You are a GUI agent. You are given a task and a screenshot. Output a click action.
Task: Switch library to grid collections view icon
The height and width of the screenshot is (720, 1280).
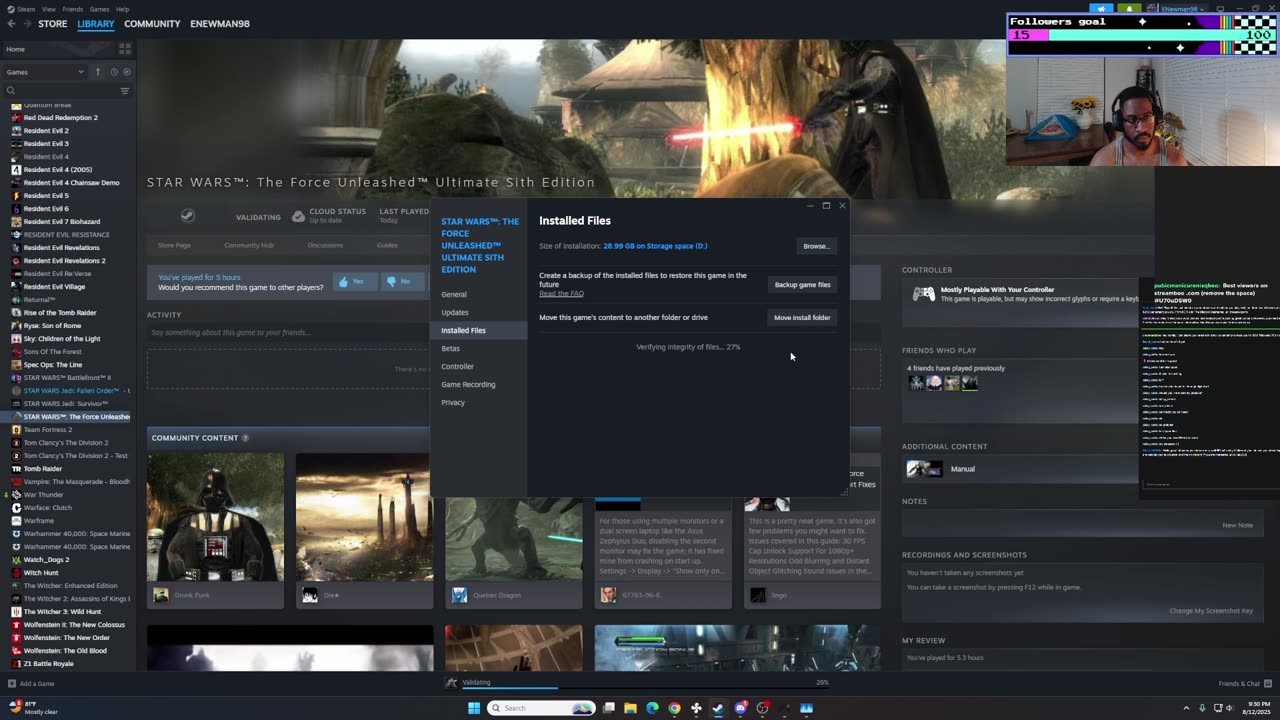pos(125,48)
